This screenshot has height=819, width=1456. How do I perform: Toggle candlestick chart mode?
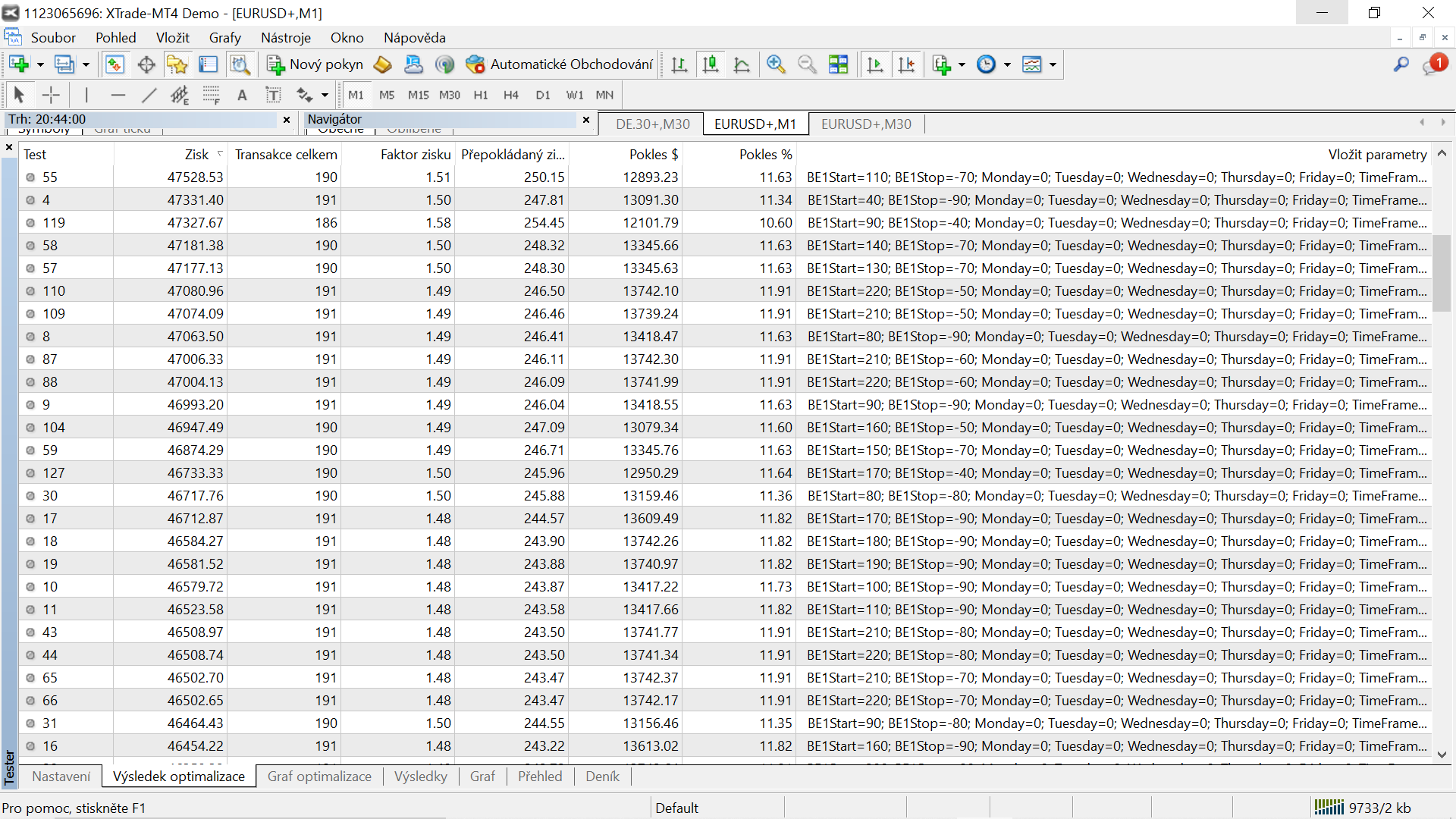[711, 64]
